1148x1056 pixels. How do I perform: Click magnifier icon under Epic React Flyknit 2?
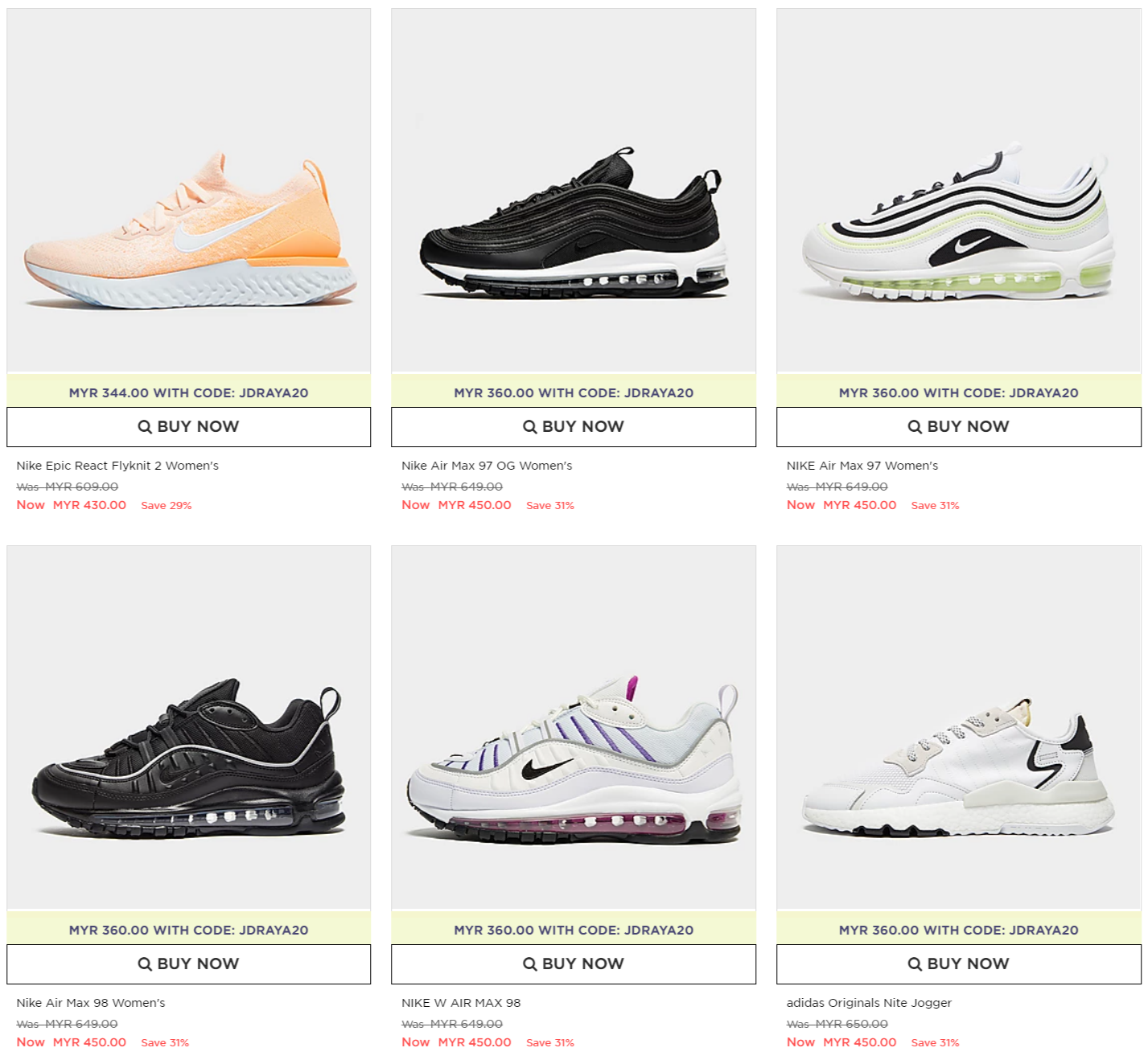click(145, 427)
